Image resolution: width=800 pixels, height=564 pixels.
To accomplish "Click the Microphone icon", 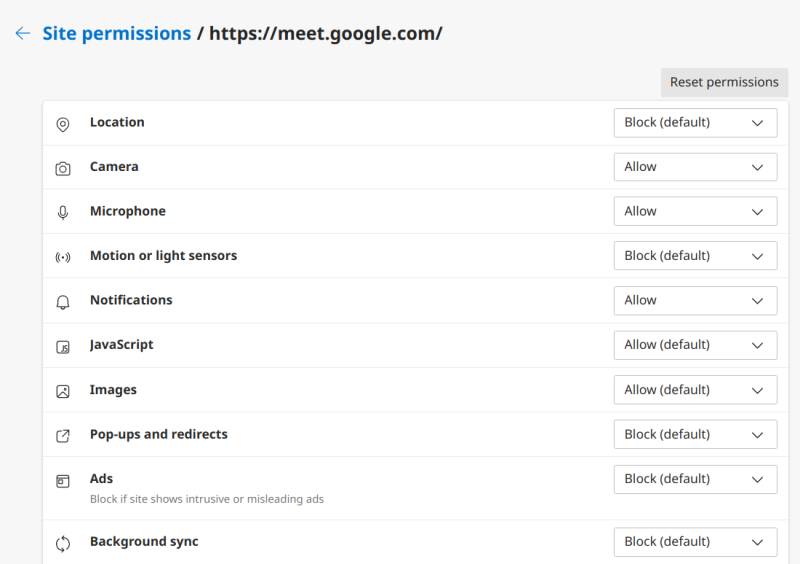I will point(63,213).
